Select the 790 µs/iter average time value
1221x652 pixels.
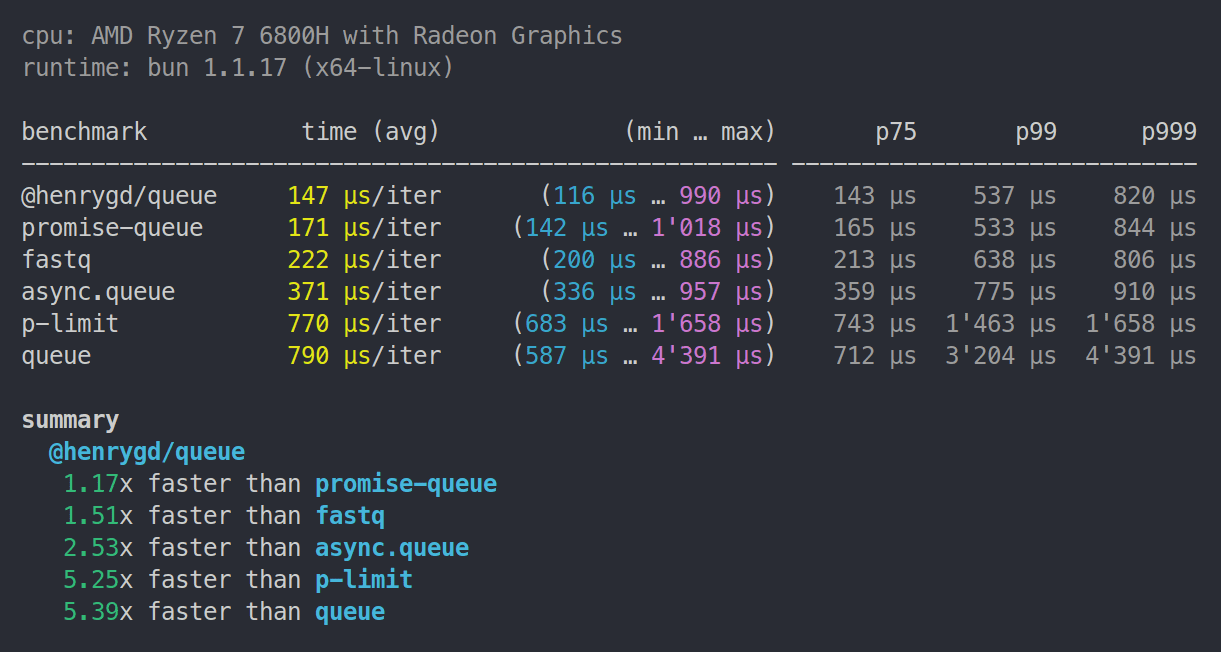click(x=364, y=356)
